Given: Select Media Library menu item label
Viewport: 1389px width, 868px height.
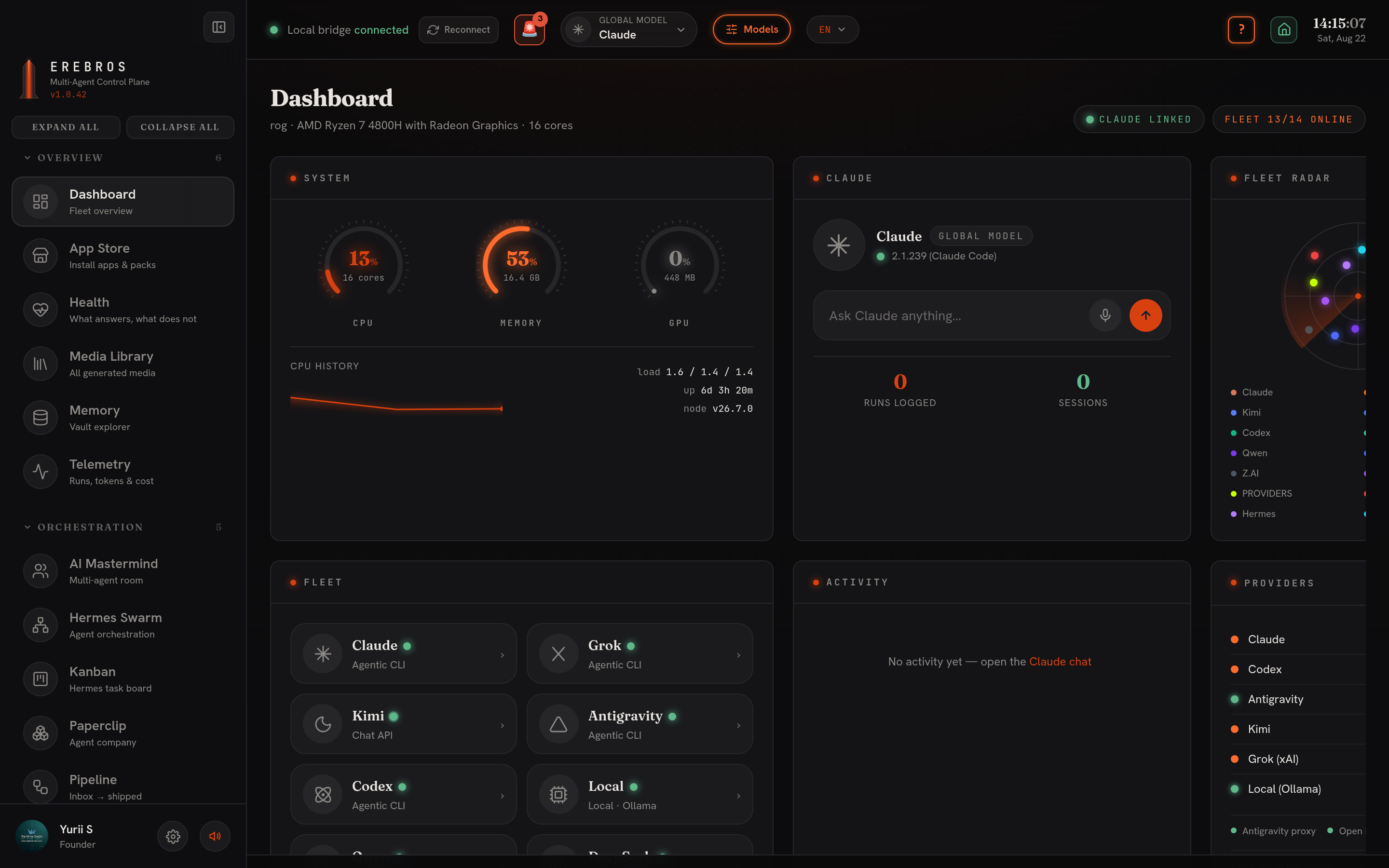Looking at the screenshot, I should tap(111, 356).
